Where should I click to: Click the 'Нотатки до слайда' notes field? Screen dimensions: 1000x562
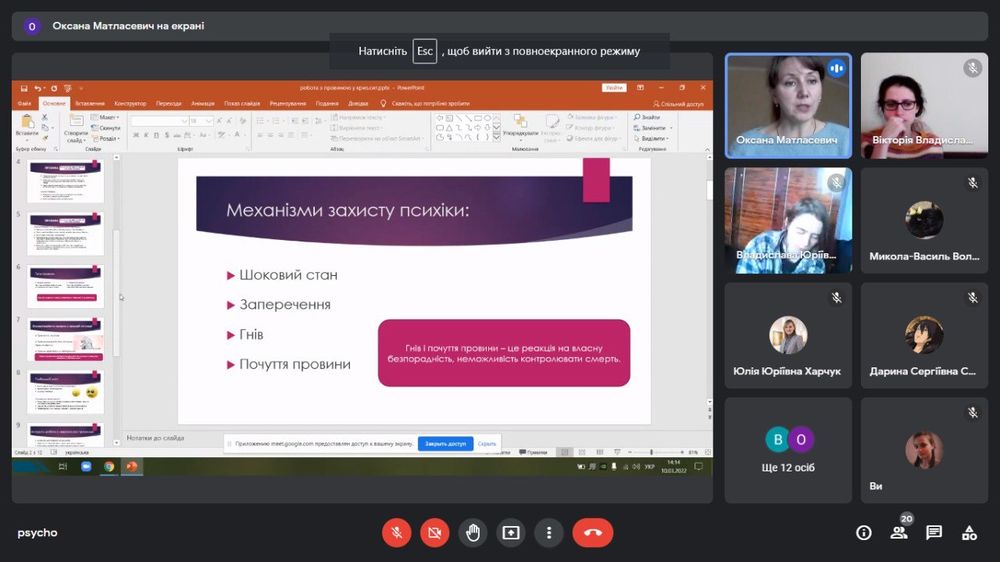(x=155, y=438)
